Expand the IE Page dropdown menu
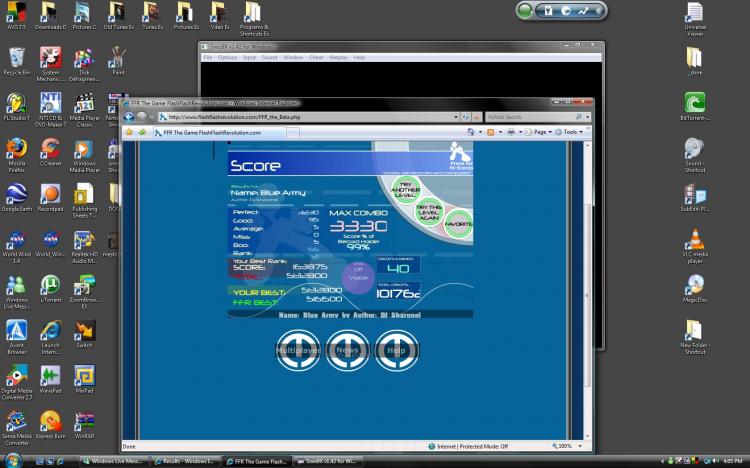Screen dimensions: 750x468 tap(540, 131)
